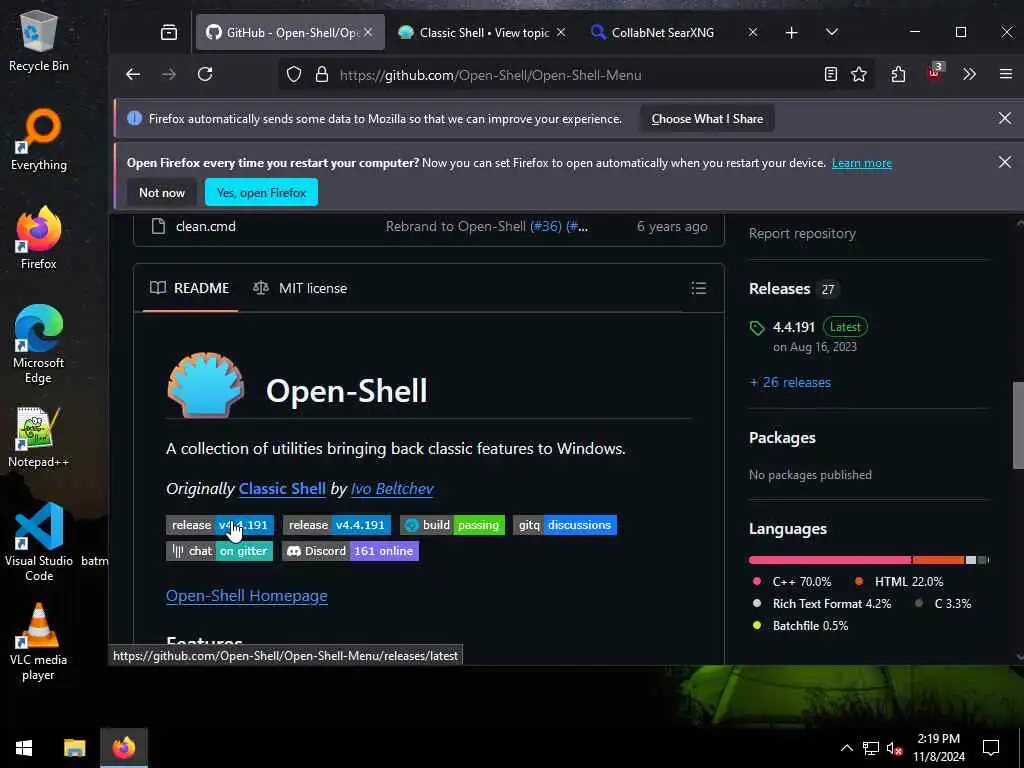The width and height of the screenshot is (1024, 768).
Task: Click the site security padlock icon
Action: point(321,74)
